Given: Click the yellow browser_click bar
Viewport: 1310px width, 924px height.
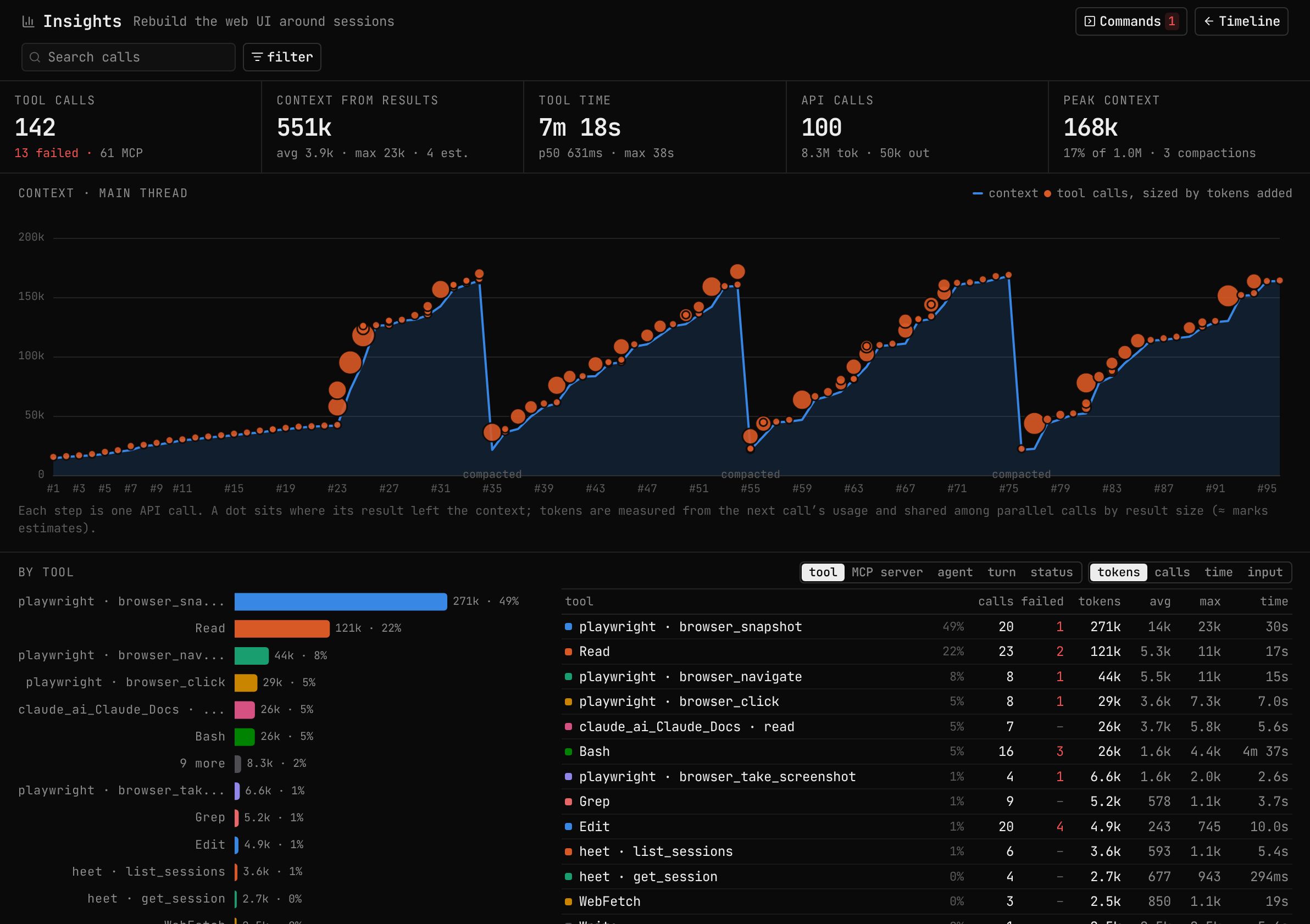Looking at the screenshot, I should pyautogui.click(x=245, y=682).
